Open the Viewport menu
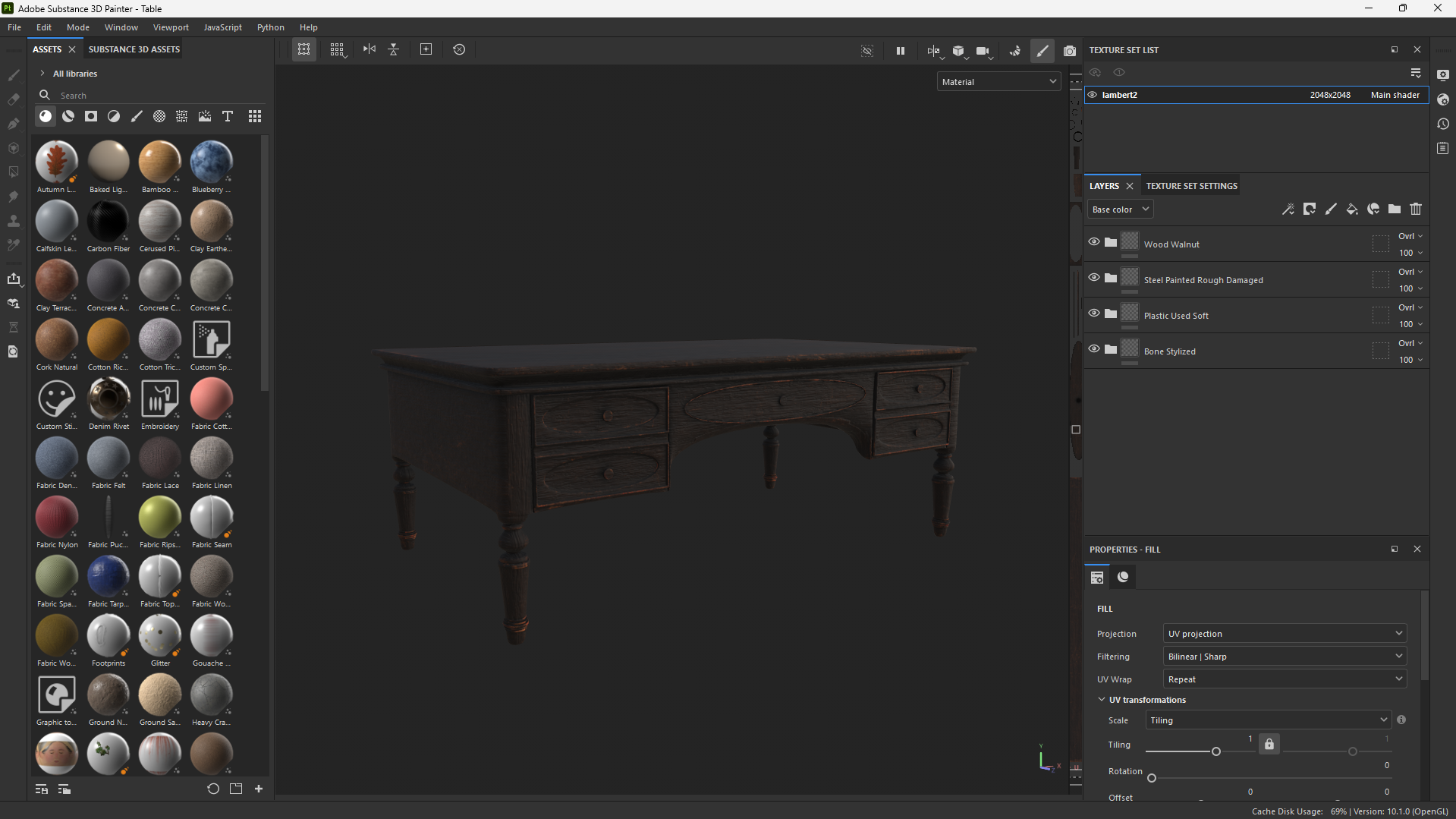The height and width of the screenshot is (819, 1456). pyautogui.click(x=171, y=27)
